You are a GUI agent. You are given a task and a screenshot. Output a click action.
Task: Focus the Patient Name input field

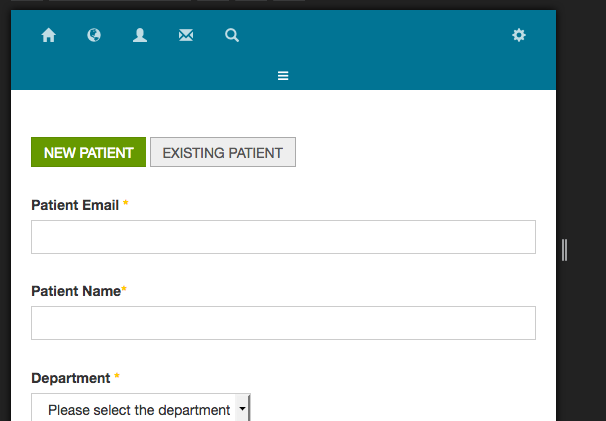coord(283,323)
